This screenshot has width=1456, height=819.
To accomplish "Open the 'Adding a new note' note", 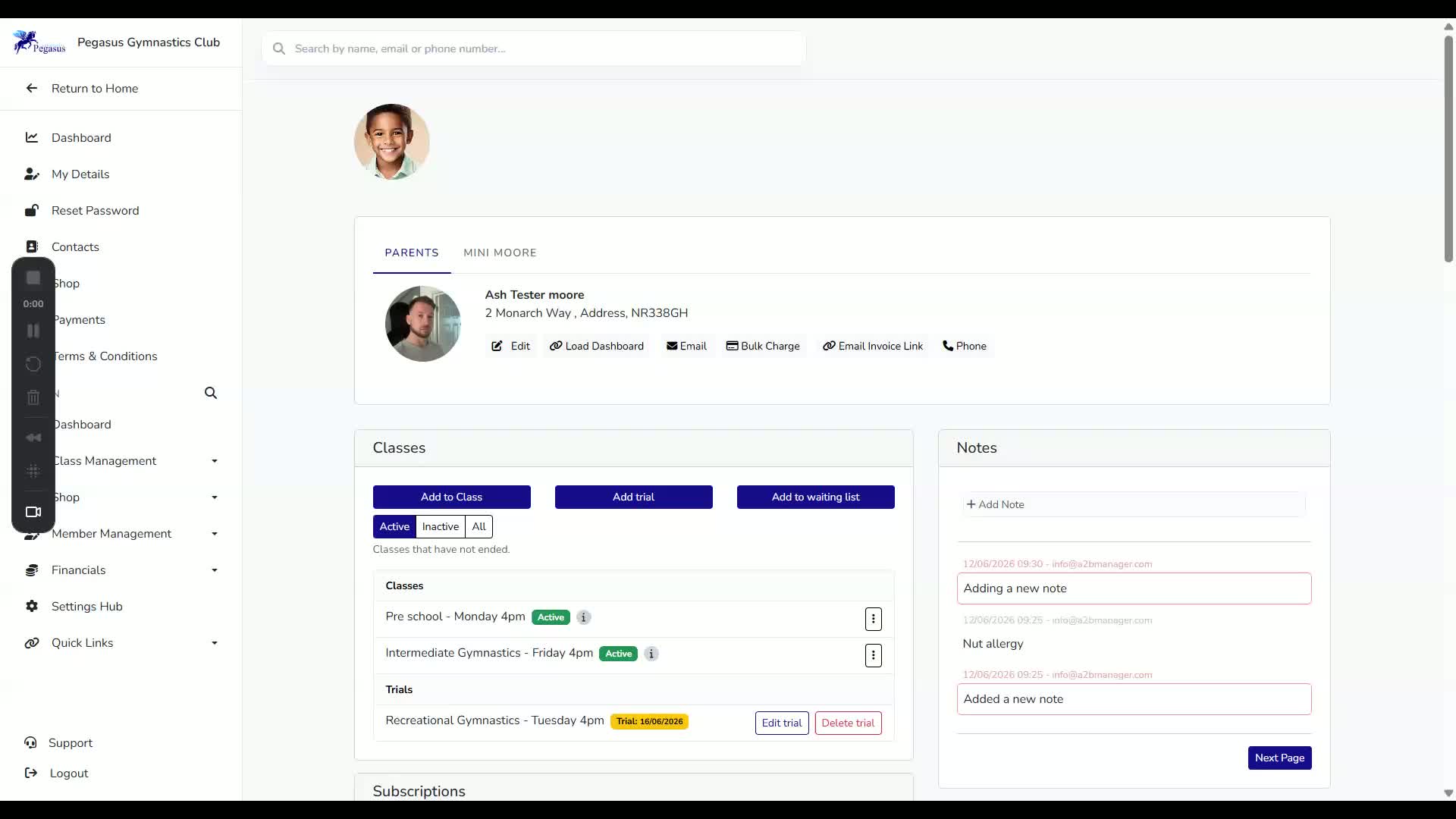I will pyautogui.click(x=1134, y=588).
